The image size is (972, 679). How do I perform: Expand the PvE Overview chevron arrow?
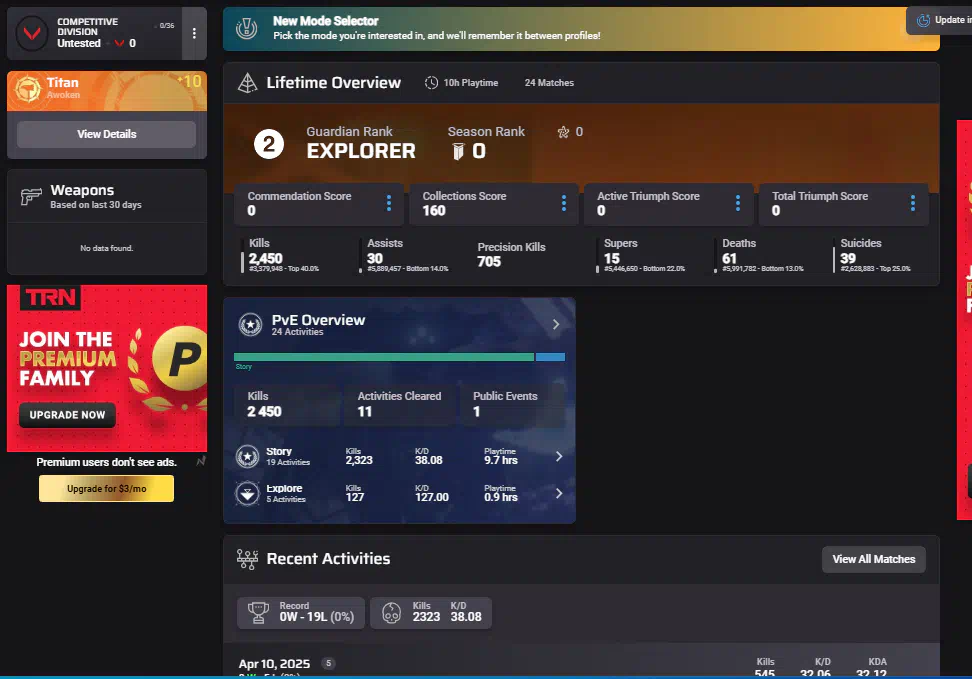tap(557, 325)
